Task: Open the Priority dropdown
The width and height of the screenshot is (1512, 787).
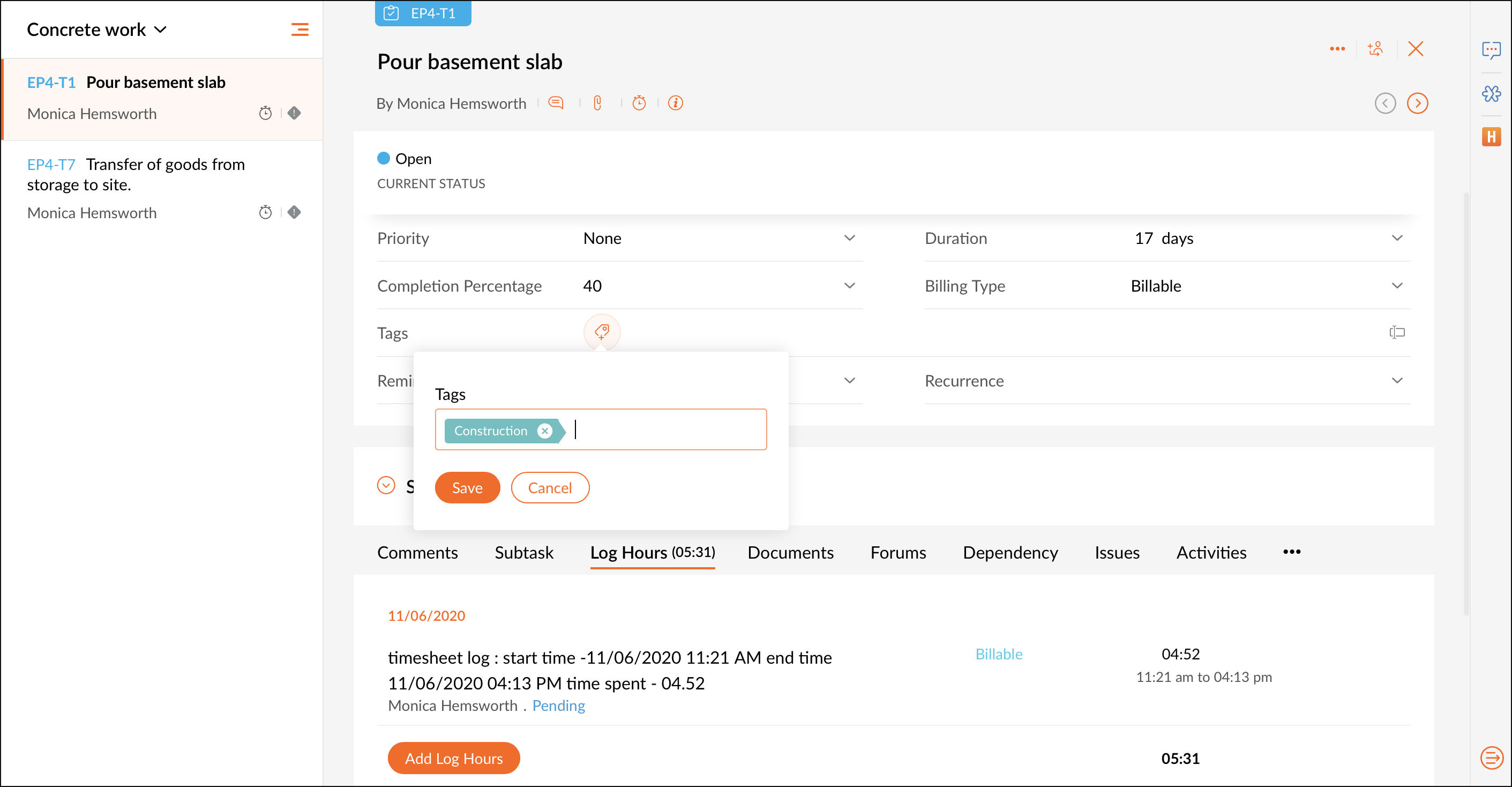Action: click(x=849, y=238)
